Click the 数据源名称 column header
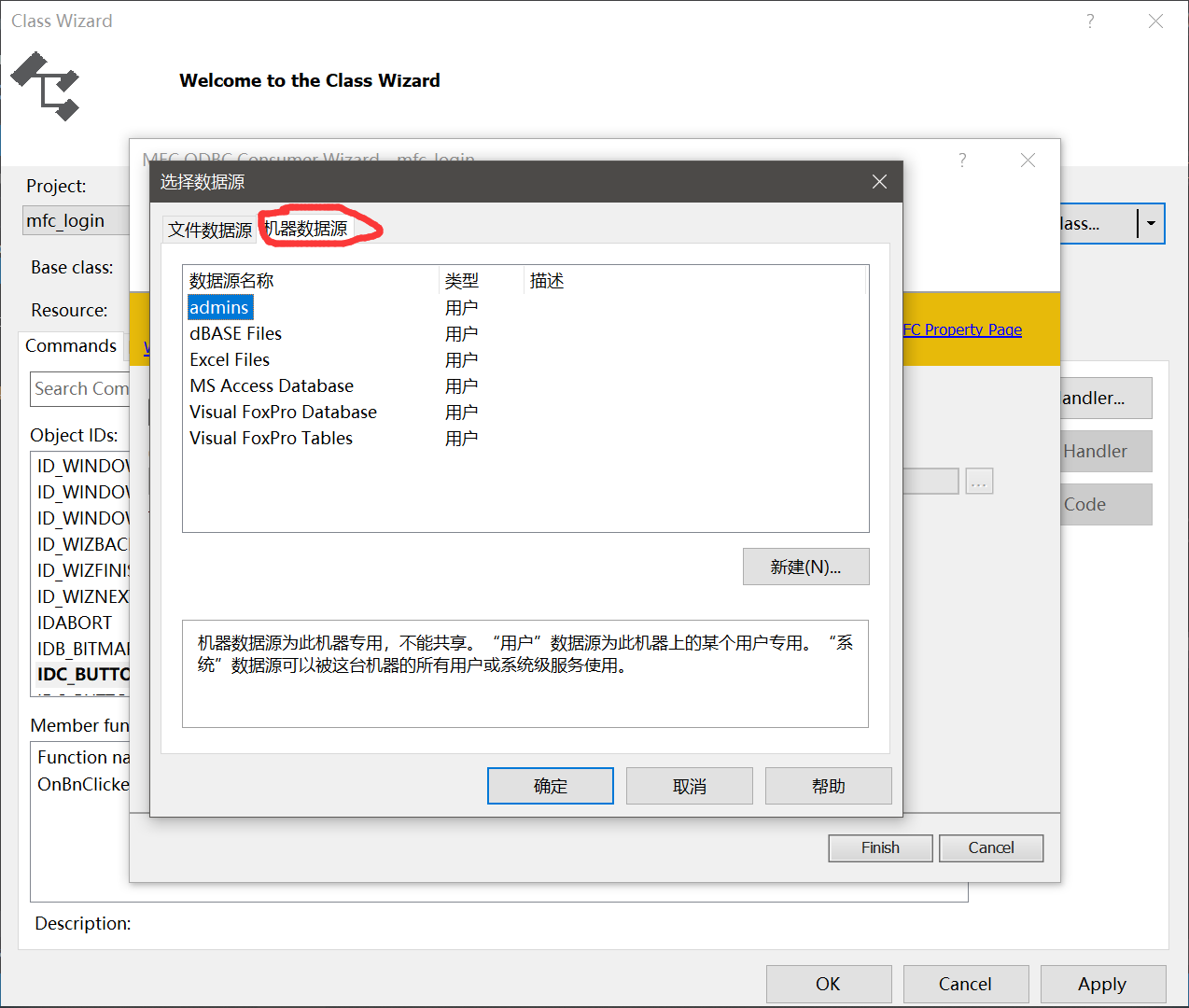The image size is (1189, 1008). (x=311, y=281)
